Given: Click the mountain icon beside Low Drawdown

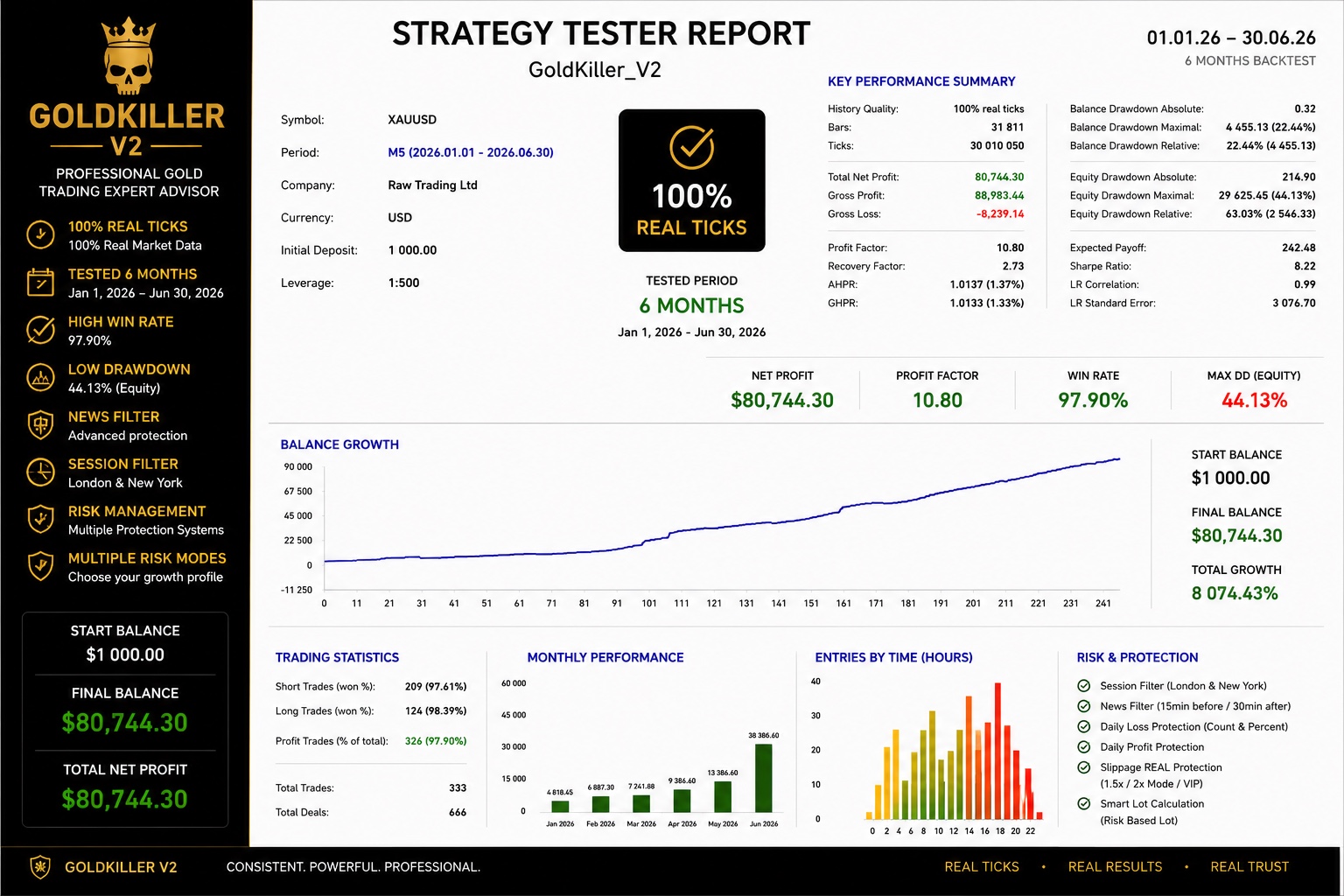Looking at the screenshot, I should [x=40, y=377].
